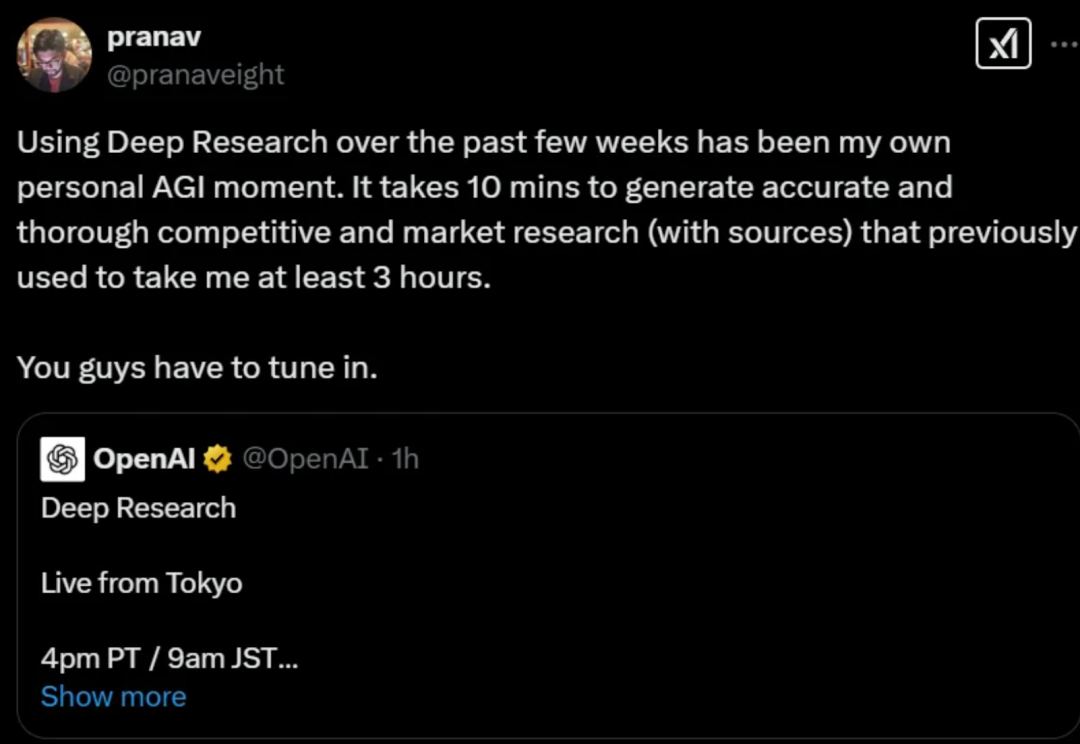
Task: Click tweet line 'used to take me at least 3 hours.'
Action: click(x=253, y=278)
